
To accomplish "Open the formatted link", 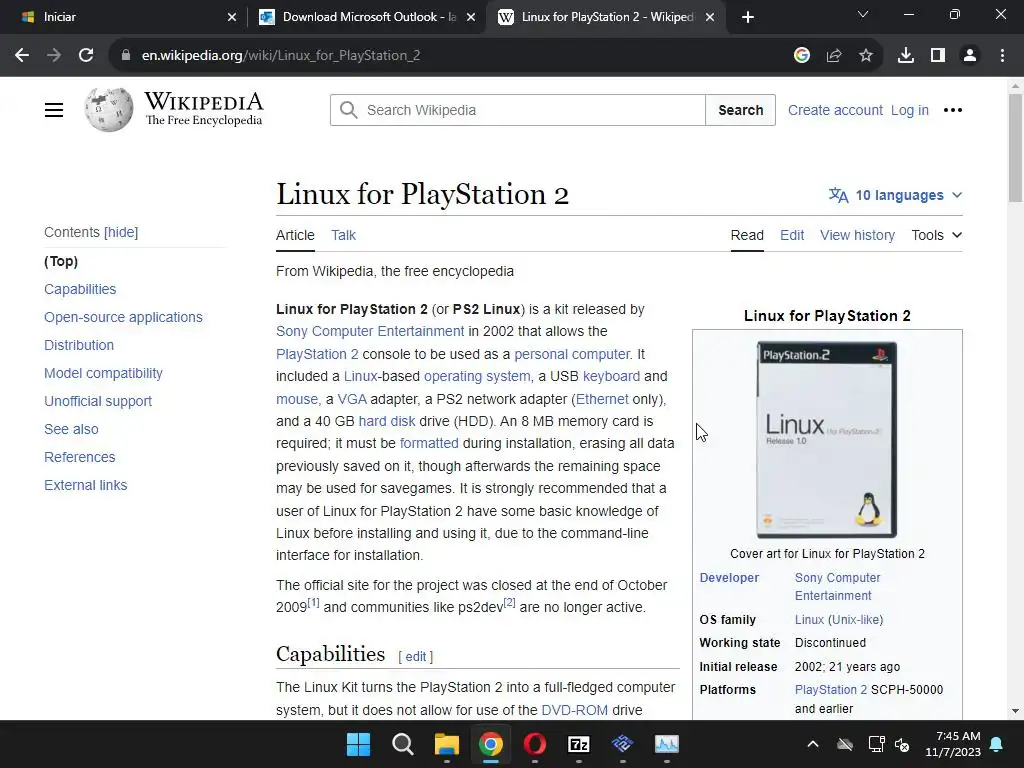I will pos(429,443).
